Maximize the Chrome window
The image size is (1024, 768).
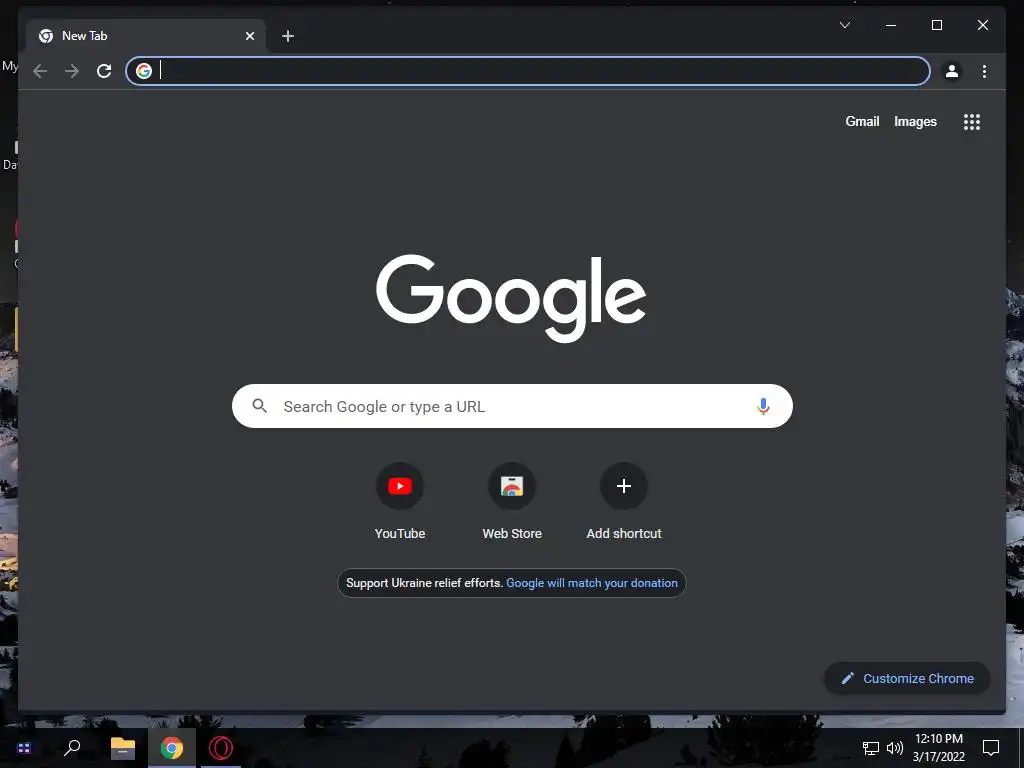[936, 25]
